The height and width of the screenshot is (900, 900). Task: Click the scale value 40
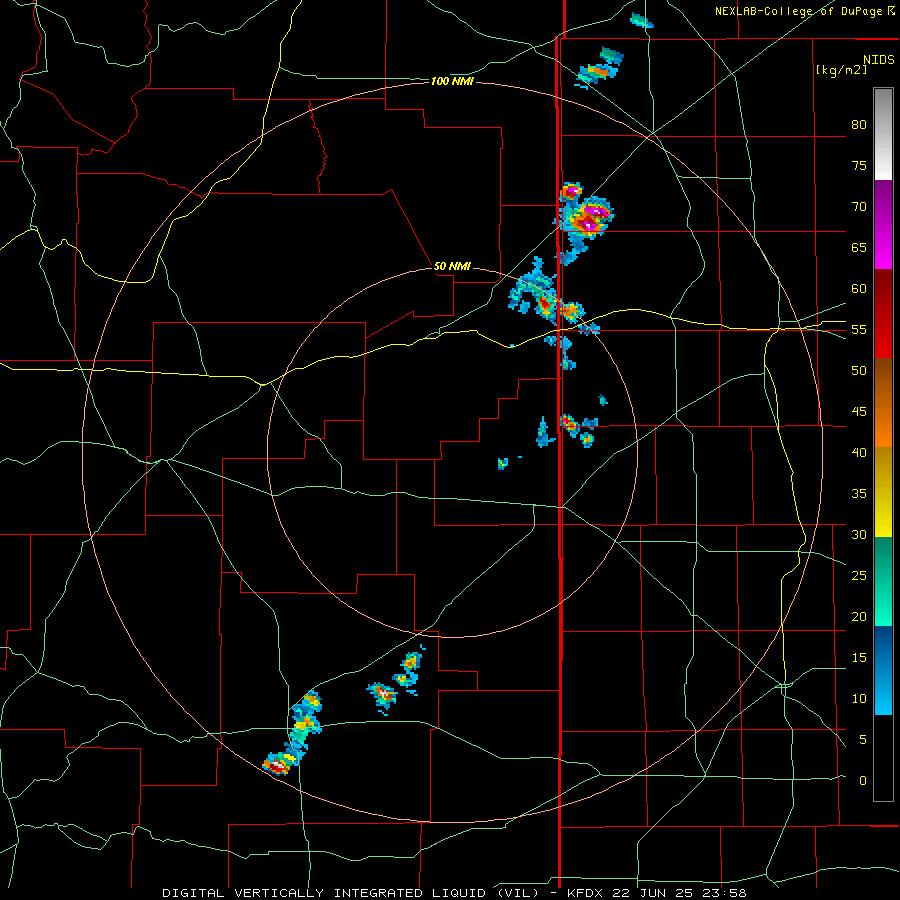click(859, 452)
